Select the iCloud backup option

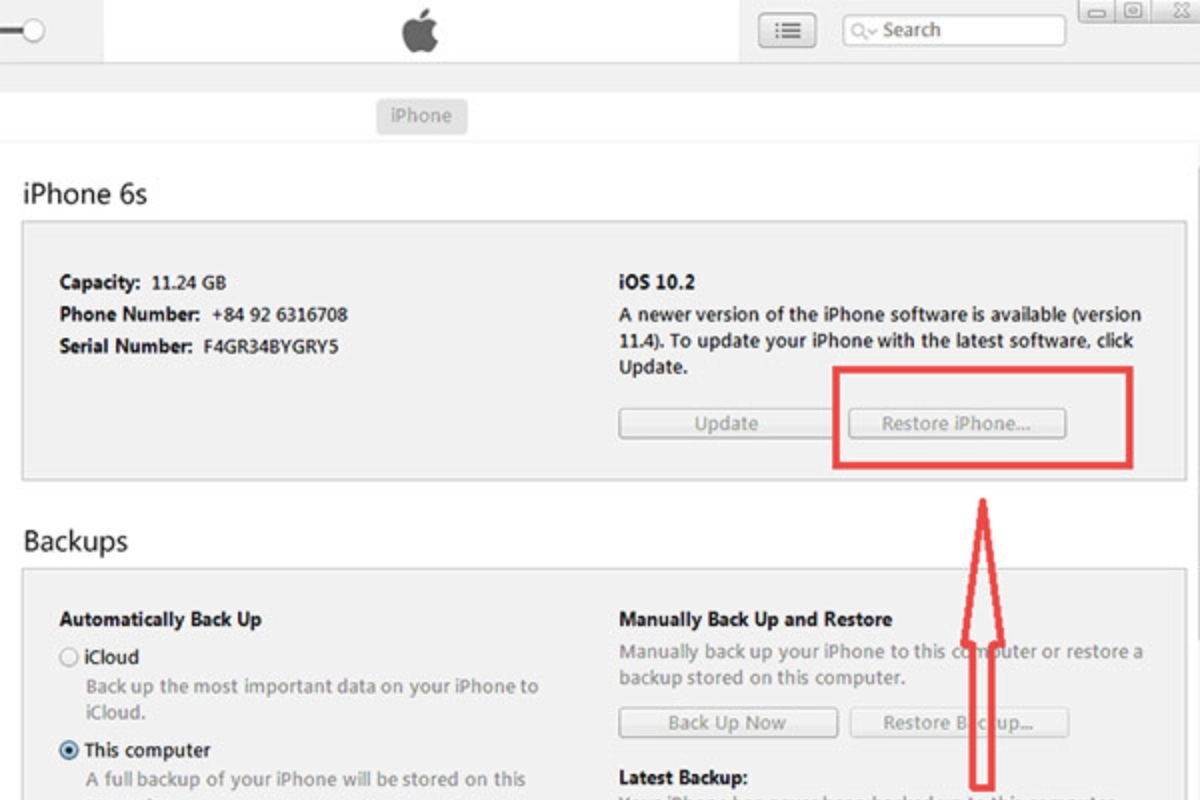(x=69, y=657)
